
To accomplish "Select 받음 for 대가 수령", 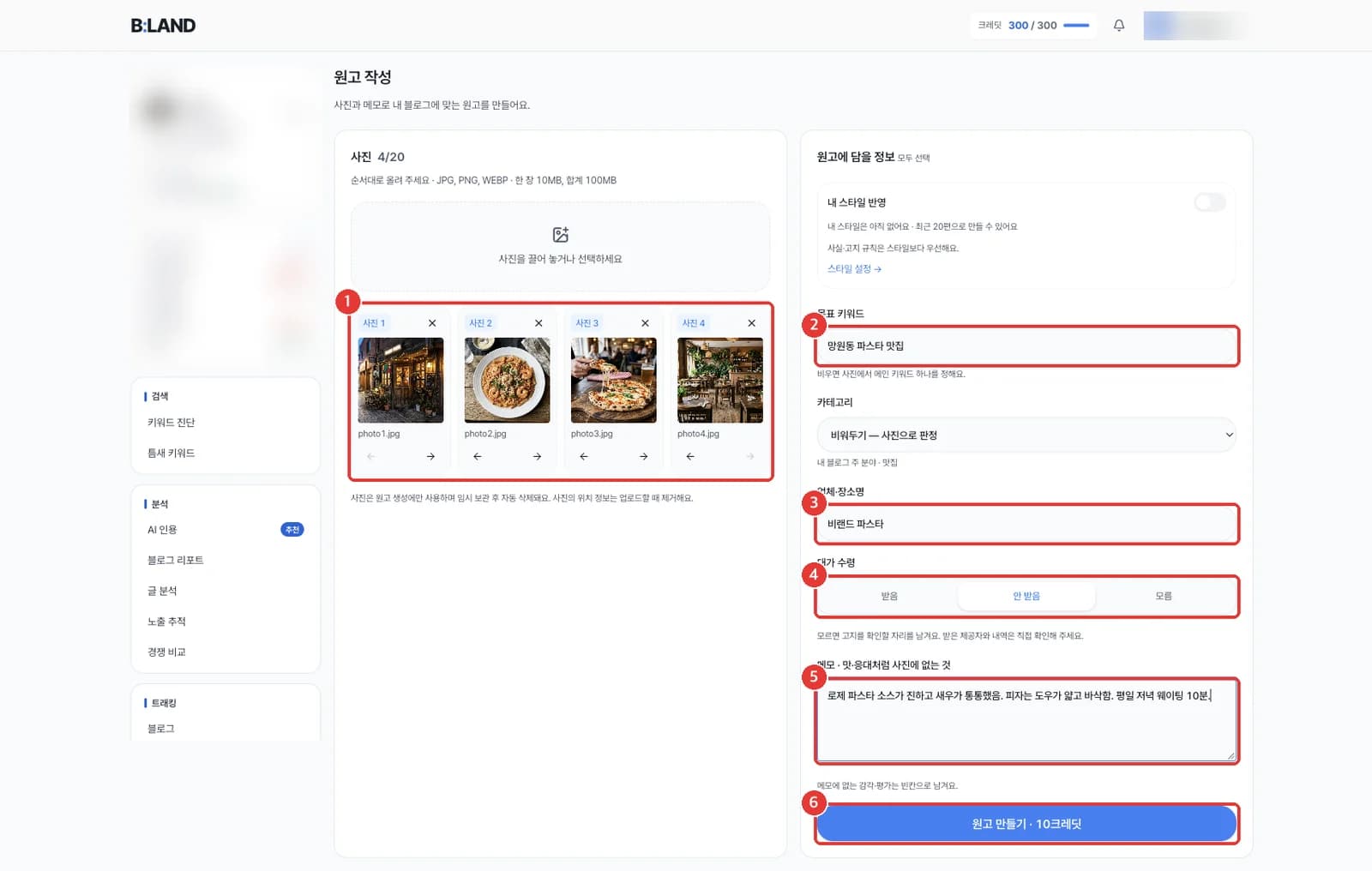I will pos(889,596).
